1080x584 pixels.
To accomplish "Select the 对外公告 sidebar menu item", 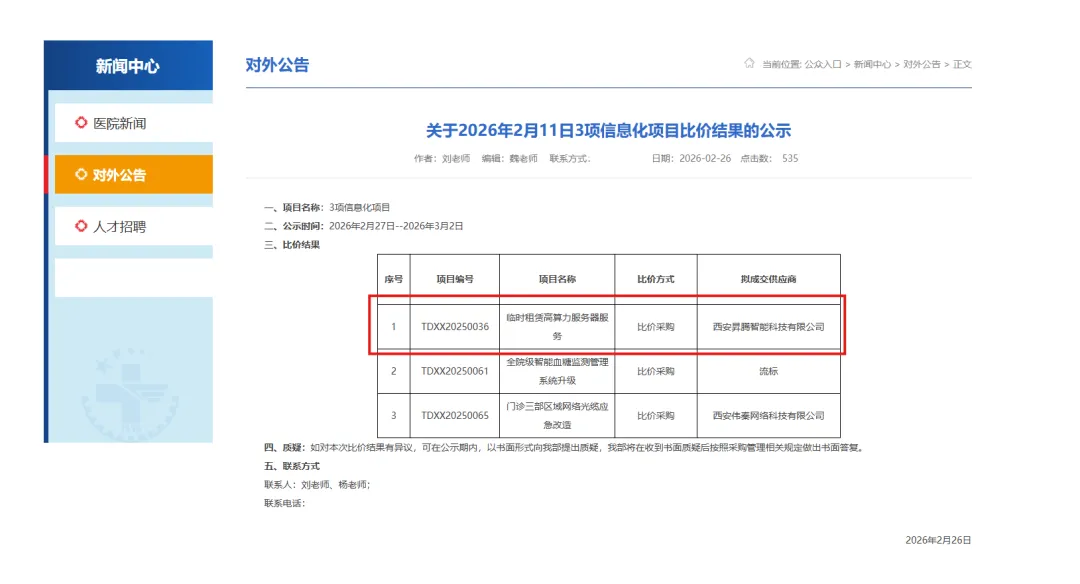I will (134, 174).
